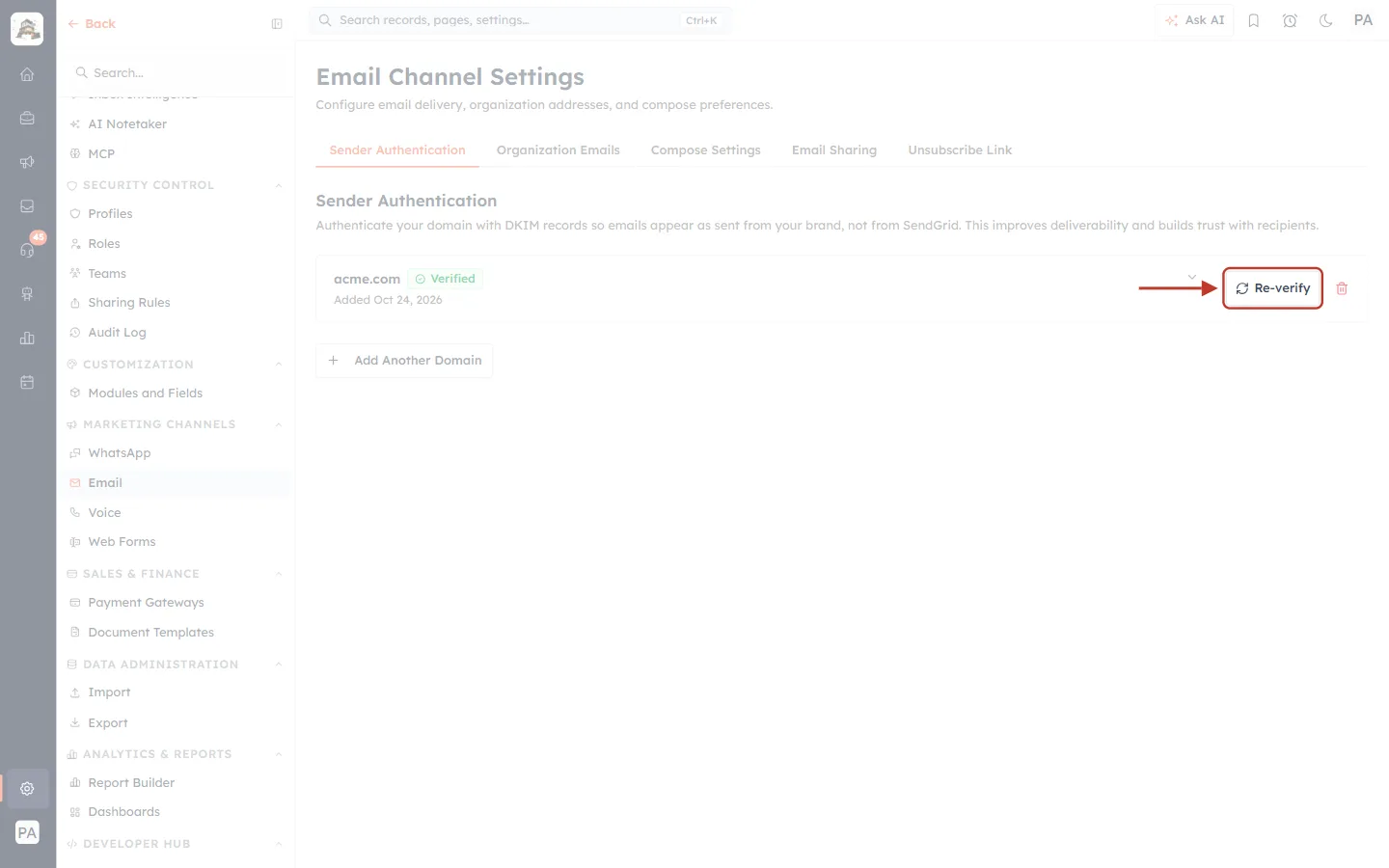
Task: Expand the acme.com domain row chevron
Action: pyautogui.click(x=1192, y=278)
